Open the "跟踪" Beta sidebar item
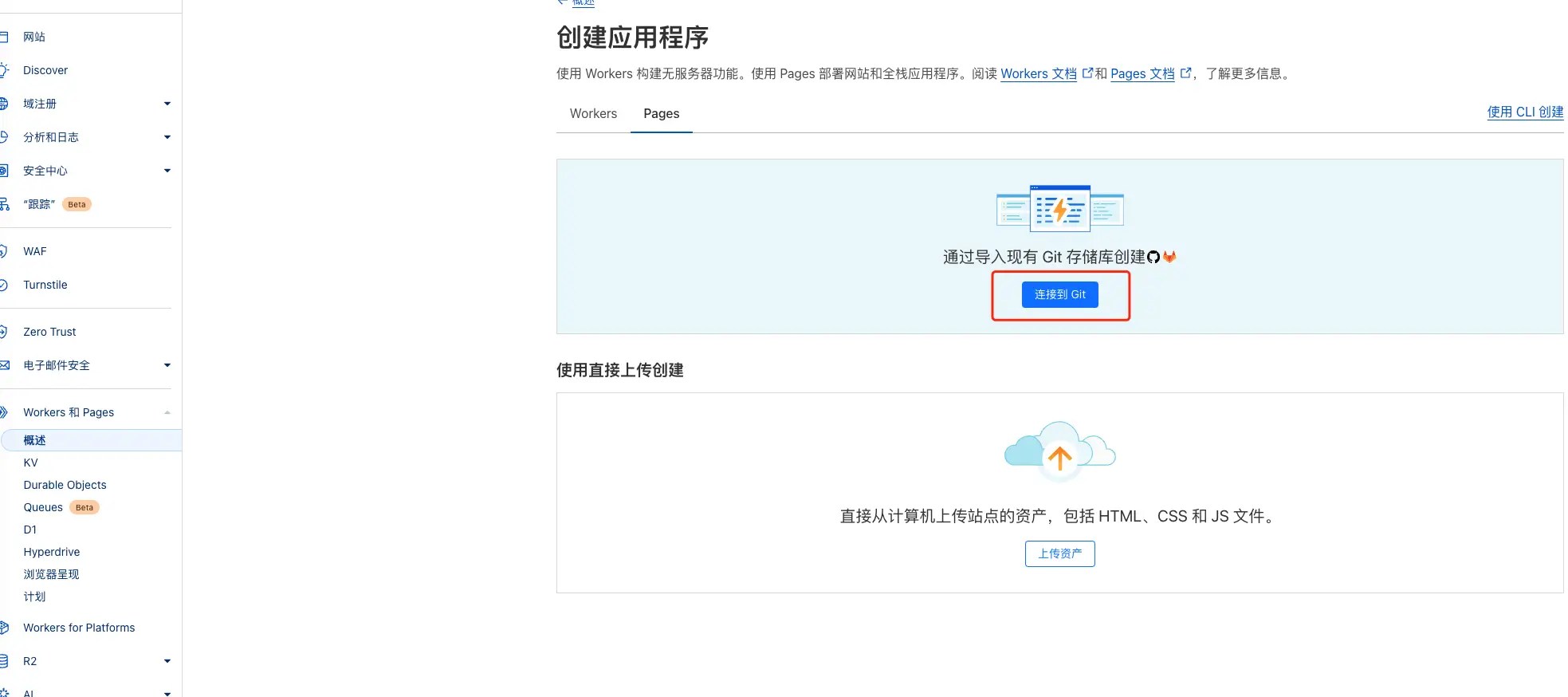1568x697 pixels. pos(57,204)
